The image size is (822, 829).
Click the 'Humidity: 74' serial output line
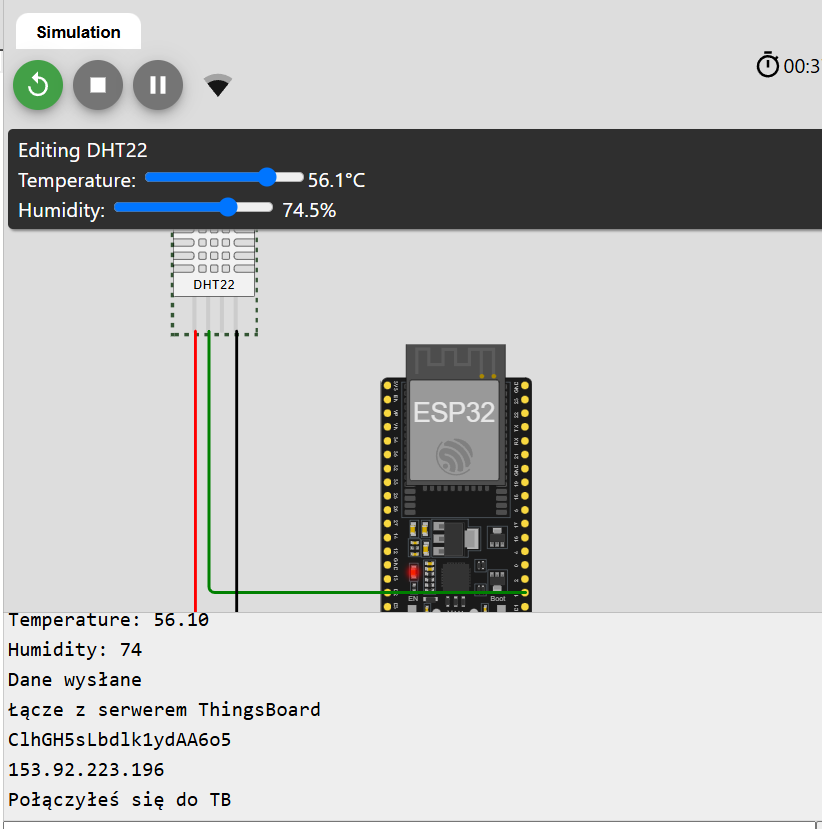(75, 649)
